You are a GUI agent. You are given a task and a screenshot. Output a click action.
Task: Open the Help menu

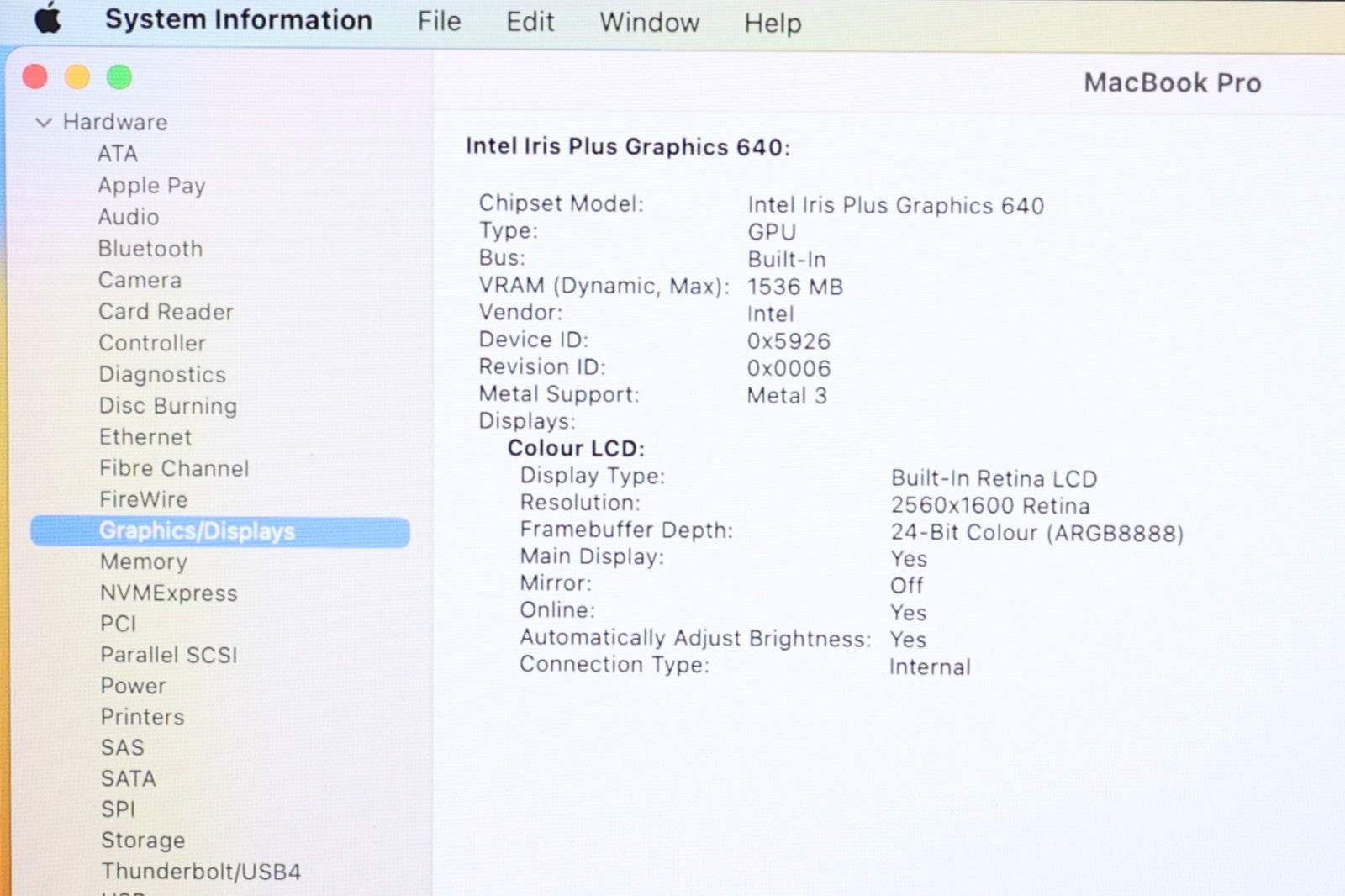click(x=772, y=24)
